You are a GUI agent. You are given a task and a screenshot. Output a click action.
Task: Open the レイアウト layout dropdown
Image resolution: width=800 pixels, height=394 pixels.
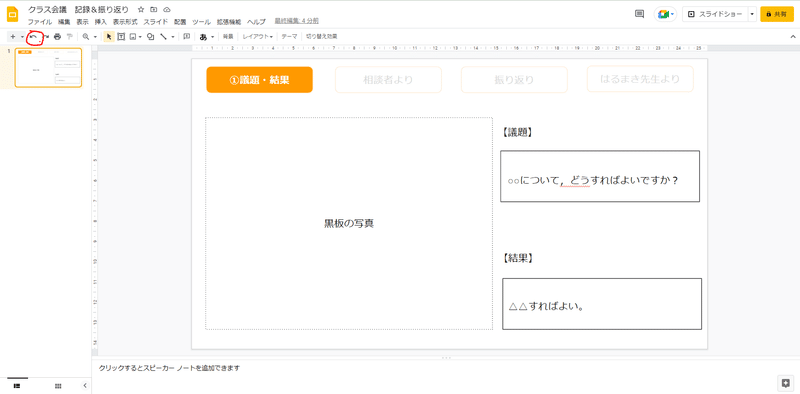(257, 37)
